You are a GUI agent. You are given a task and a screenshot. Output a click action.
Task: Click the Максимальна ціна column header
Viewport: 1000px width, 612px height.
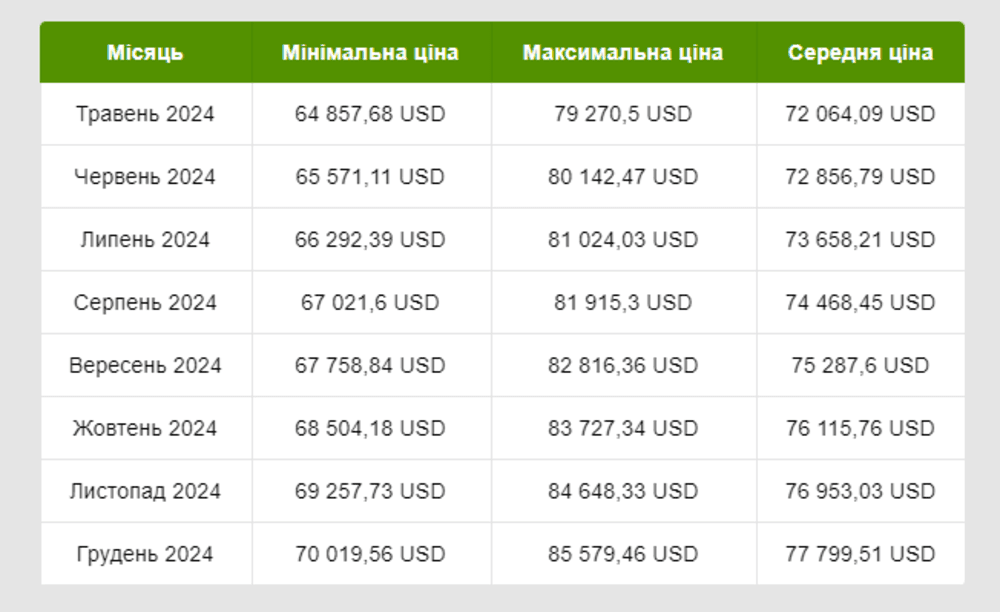(x=623, y=52)
